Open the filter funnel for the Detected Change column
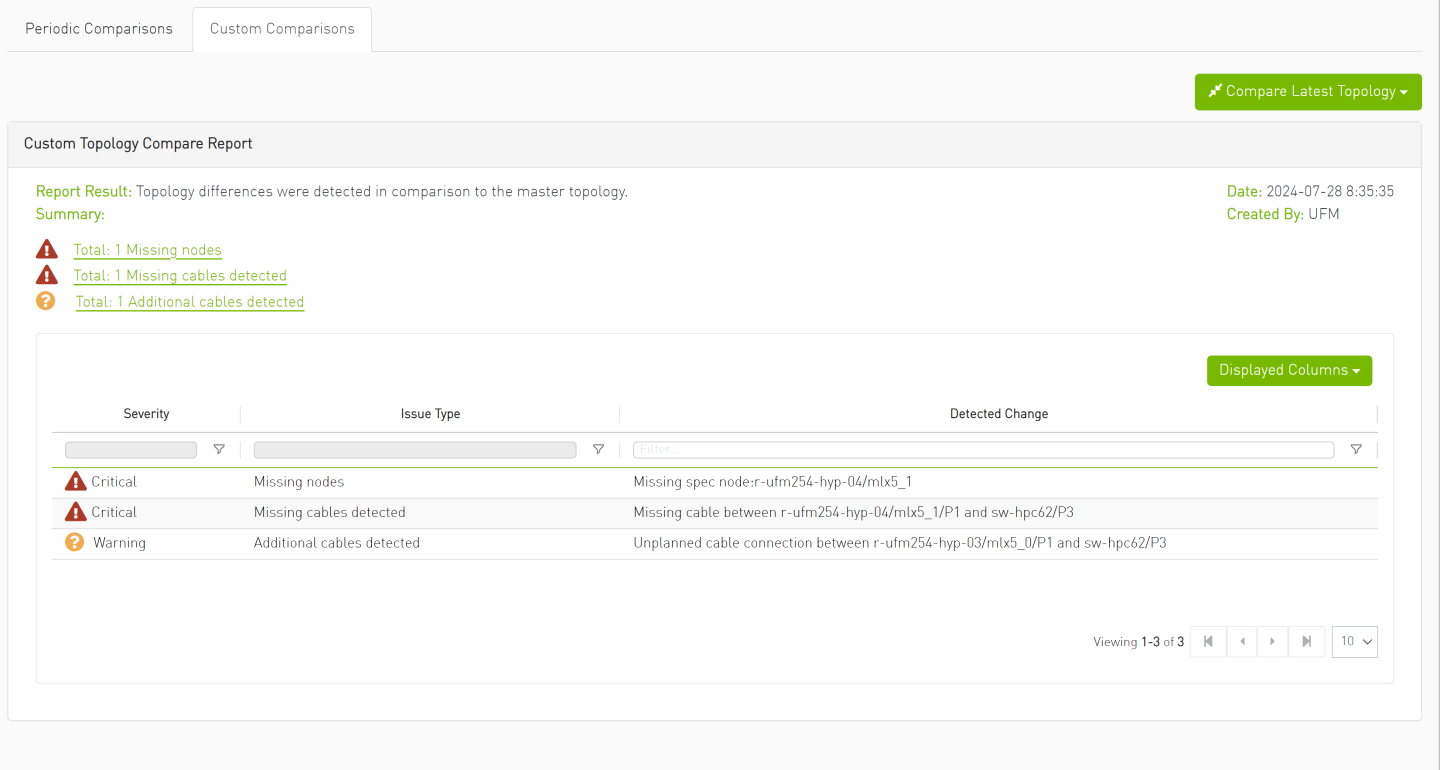1440x770 pixels. coord(1356,449)
